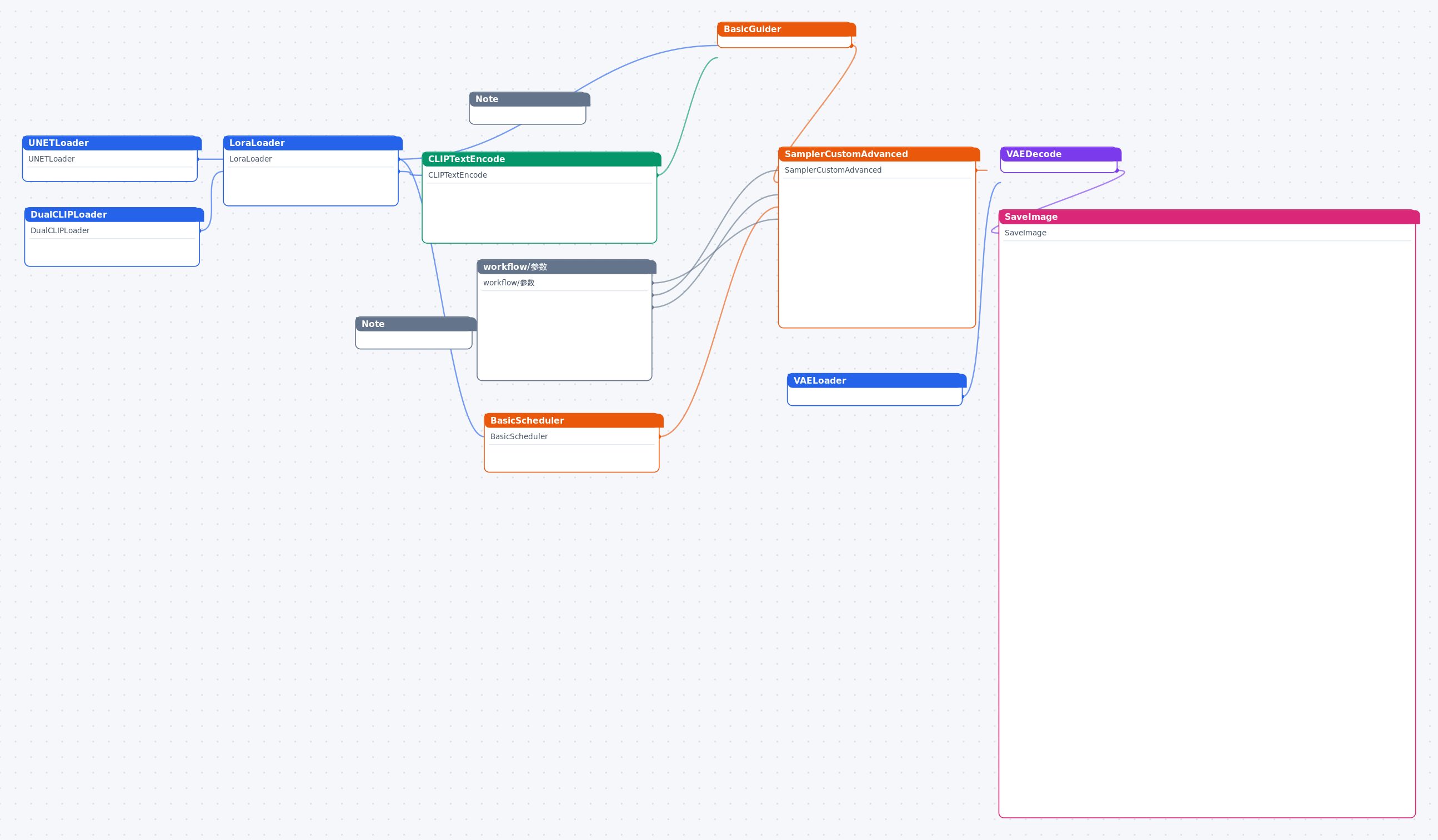Select the VAEDecode purple node header
The image size is (1438, 840).
tap(1061, 154)
